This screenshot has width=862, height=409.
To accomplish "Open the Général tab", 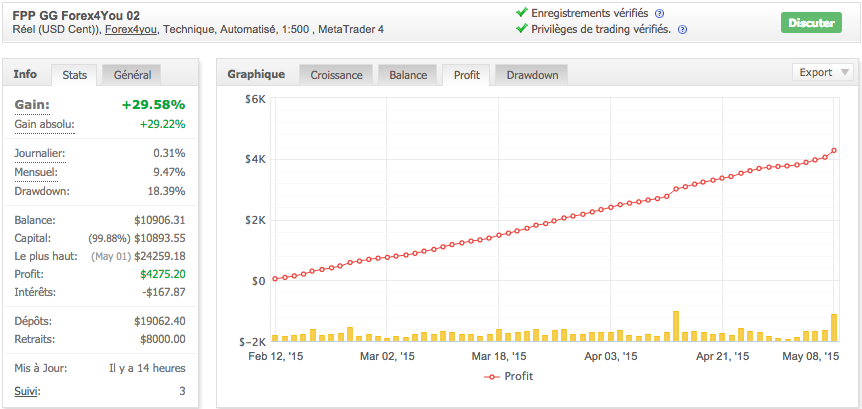I will coord(132,75).
